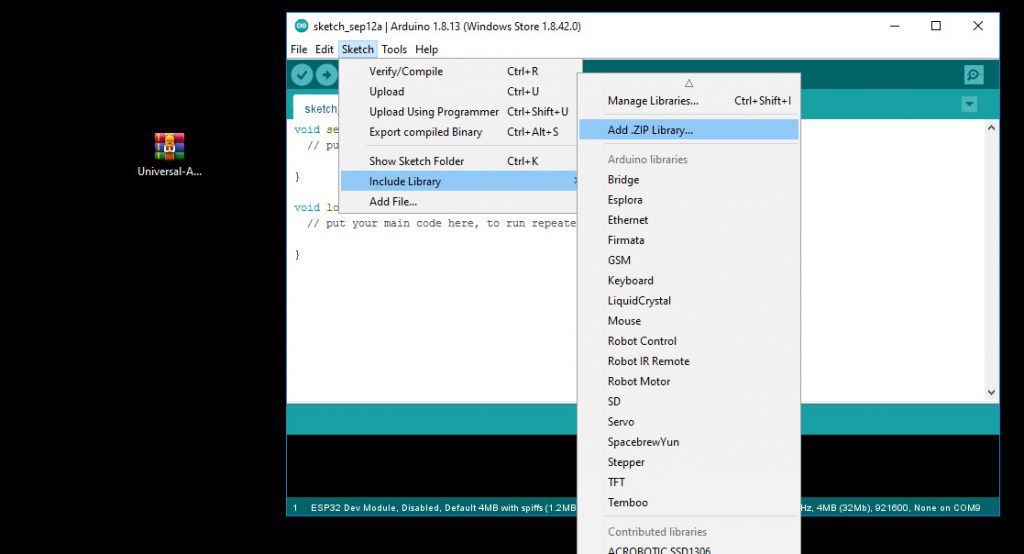Open the Help menu
This screenshot has height=554, width=1024.
point(426,50)
